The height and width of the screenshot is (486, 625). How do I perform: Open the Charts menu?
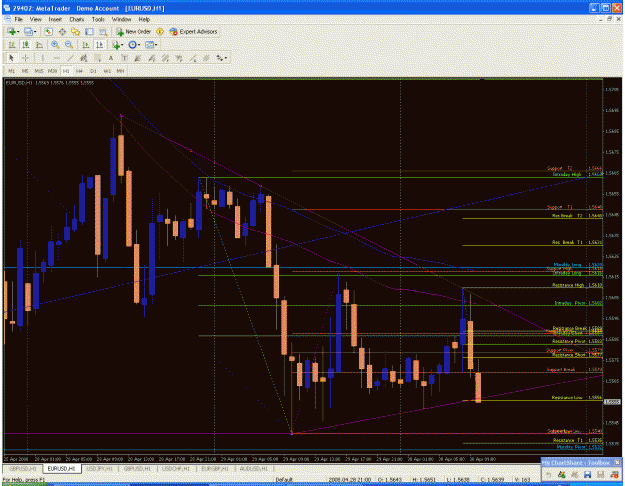point(77,19)
